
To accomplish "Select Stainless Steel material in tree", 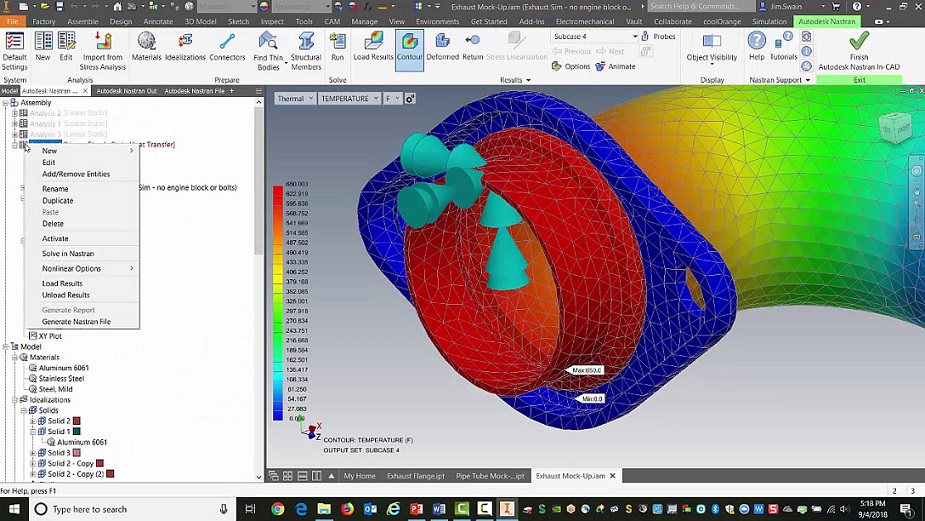I will (61, 379).
